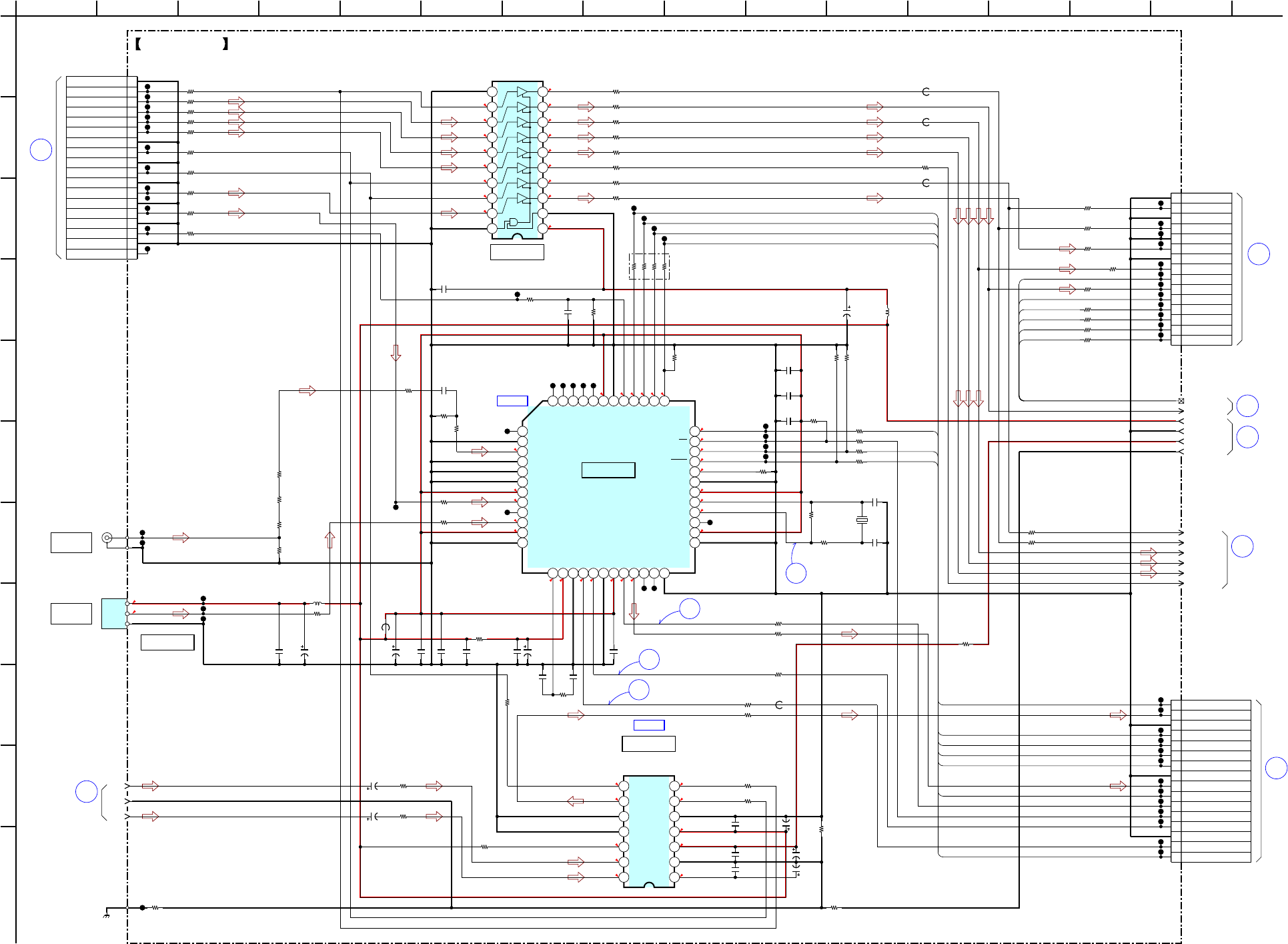1288x944 pixels.
Task: Click the empty label box left of the coaxial jack
Action: point(71,542)
